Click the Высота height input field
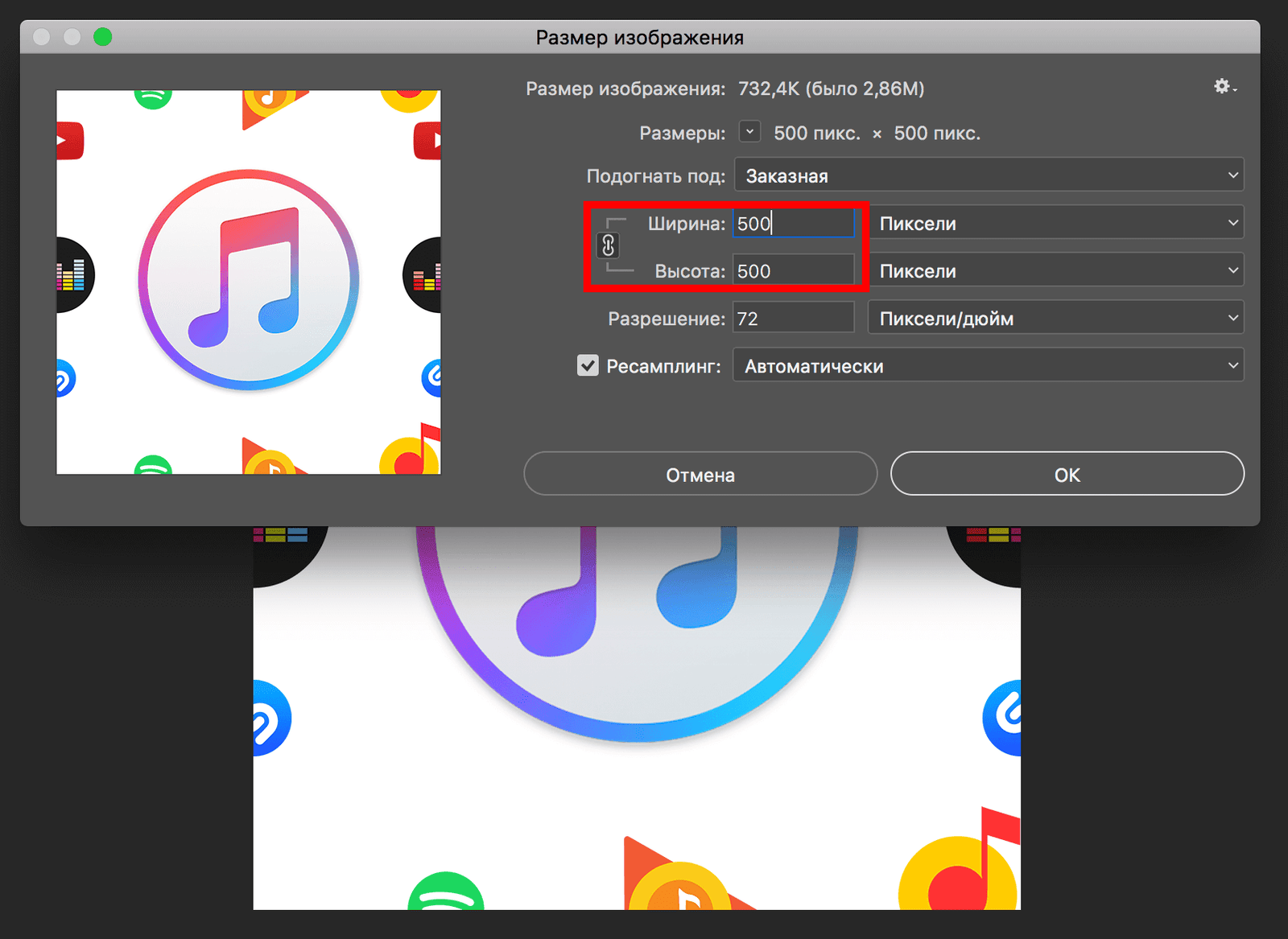 [793, 271]
